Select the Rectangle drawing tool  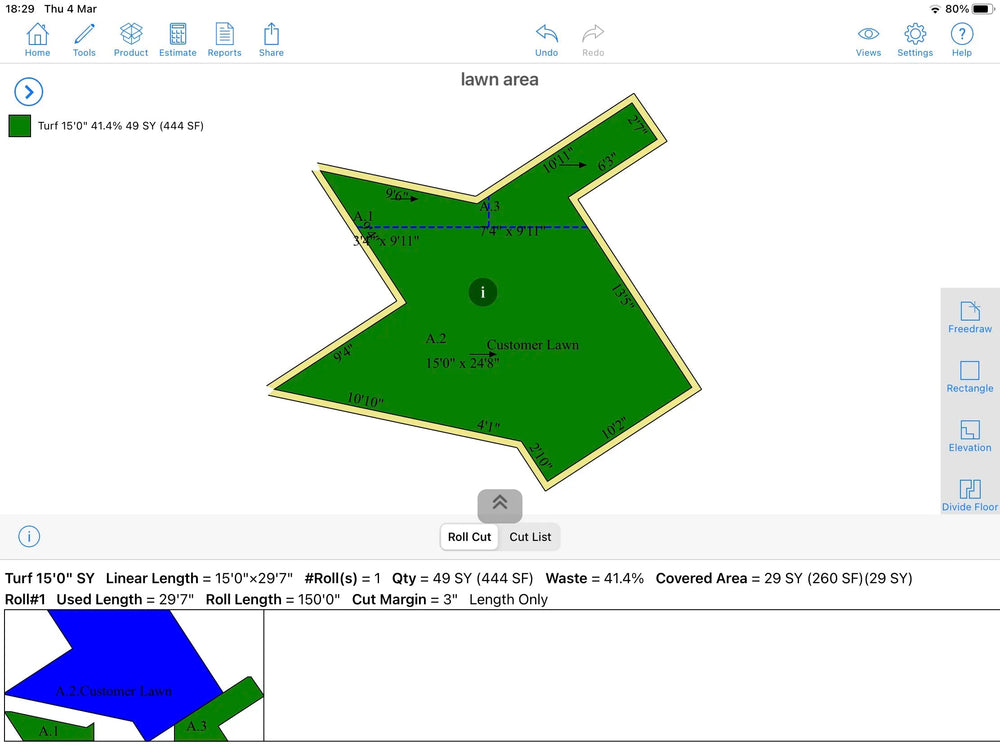969,376
